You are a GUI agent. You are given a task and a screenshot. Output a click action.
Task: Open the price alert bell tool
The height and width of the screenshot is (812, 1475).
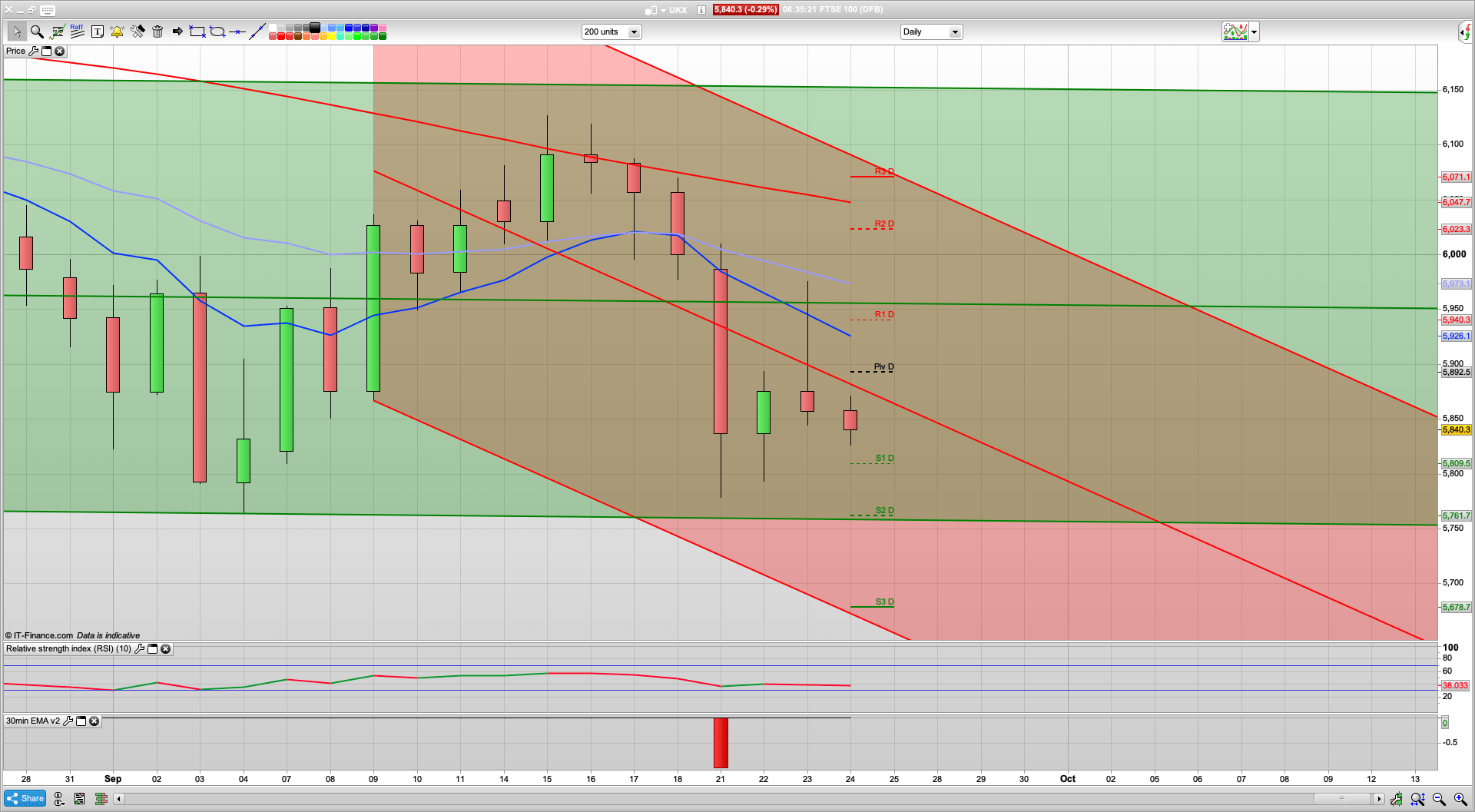coord(117,31)
